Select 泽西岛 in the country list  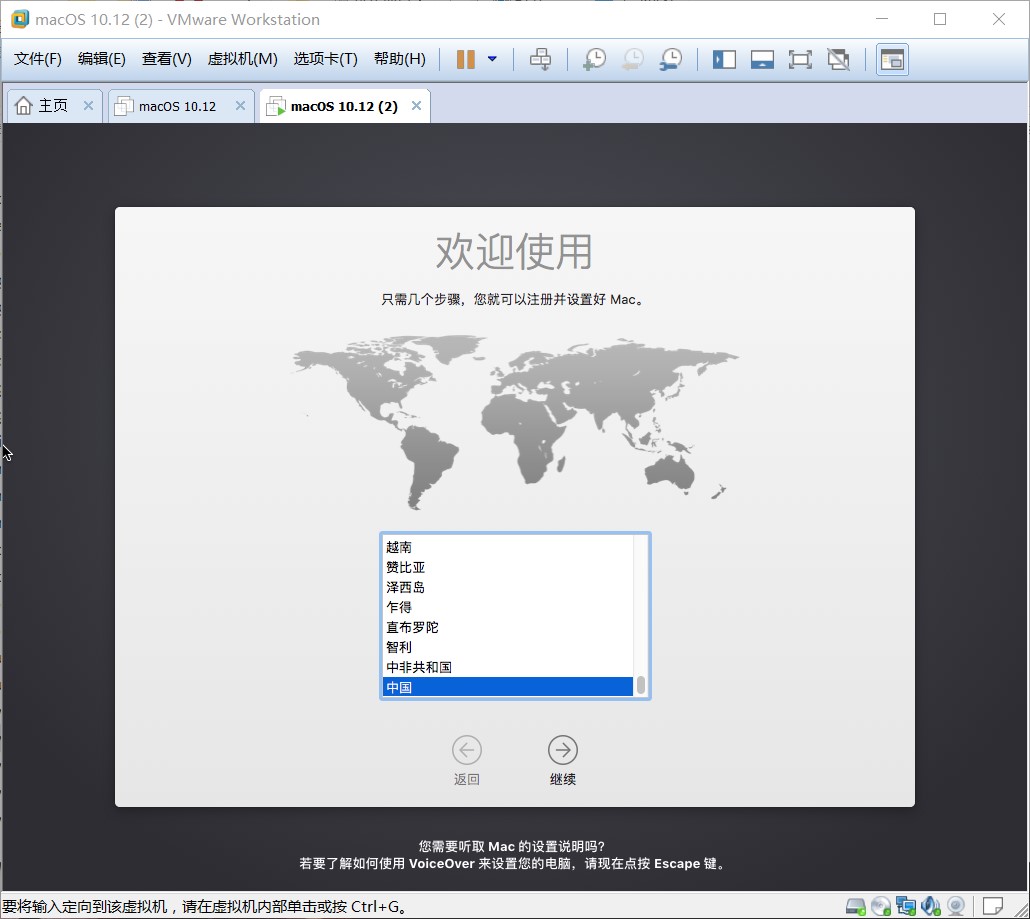(x=508, y=587)
